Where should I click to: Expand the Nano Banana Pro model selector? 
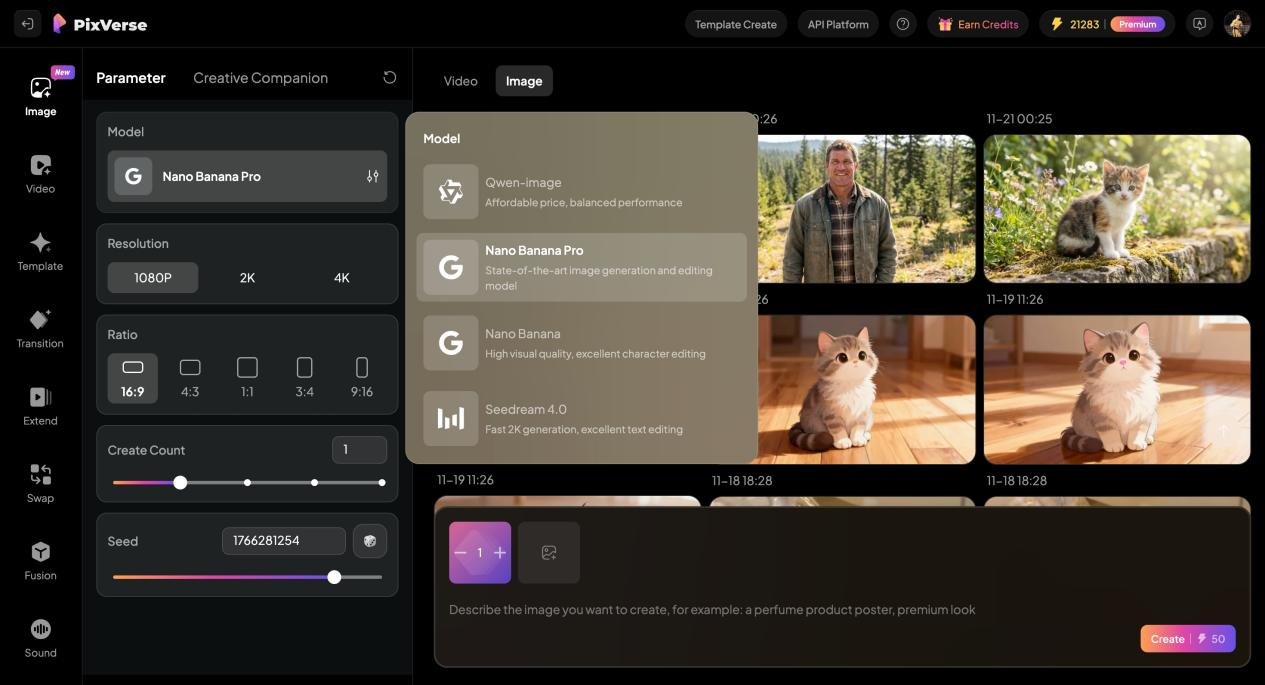(247, 176)
